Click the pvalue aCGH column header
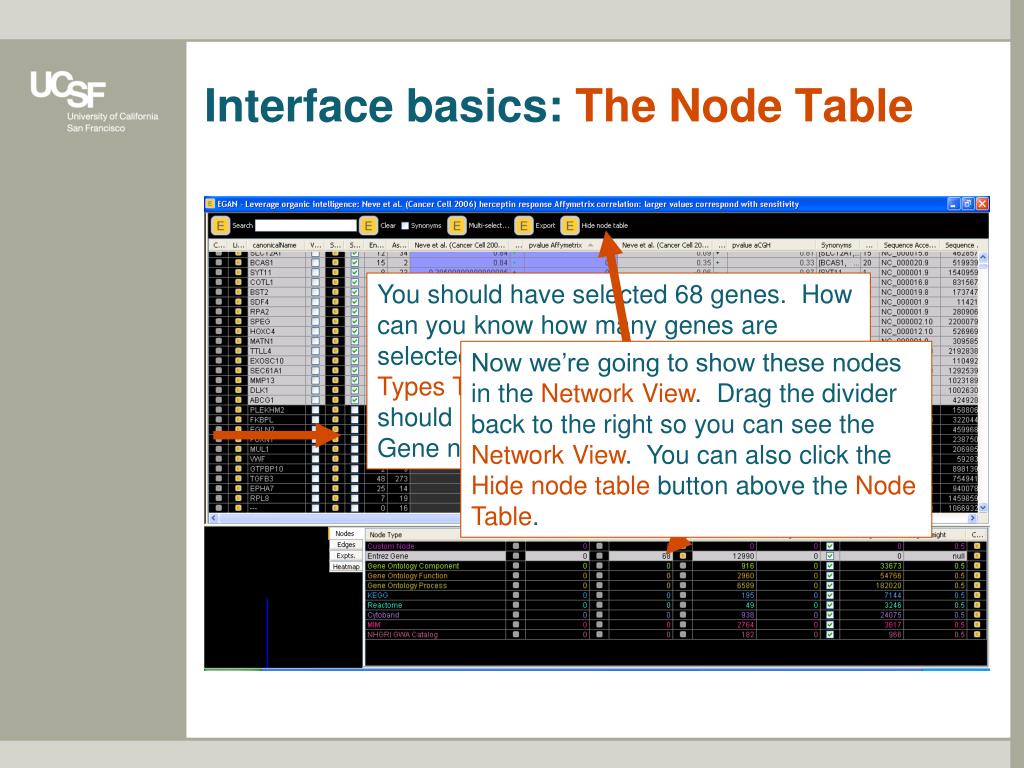Screen dimensions: 1024x768 tap(769, 245)
